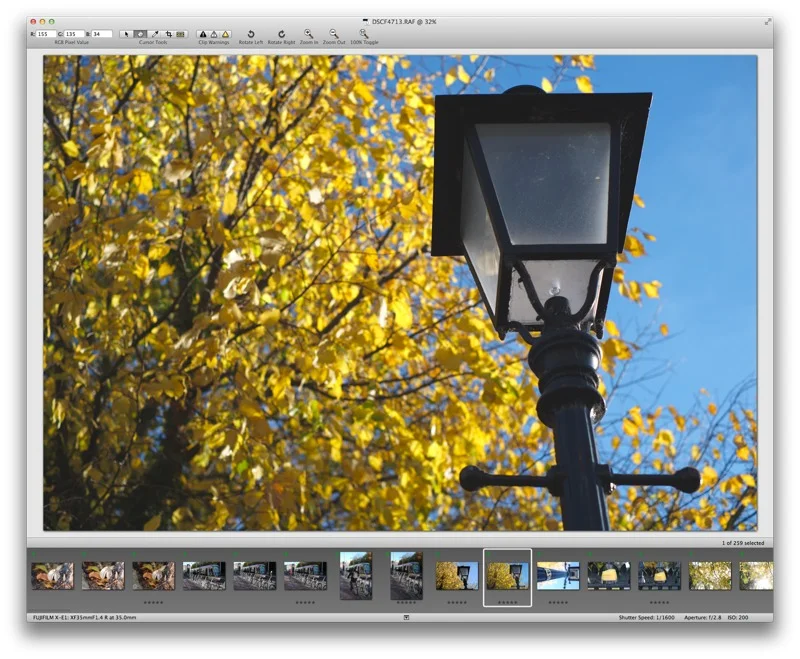800x659 pixels.
Task: Toggle the shadow clipping warning
Action: 205,32
